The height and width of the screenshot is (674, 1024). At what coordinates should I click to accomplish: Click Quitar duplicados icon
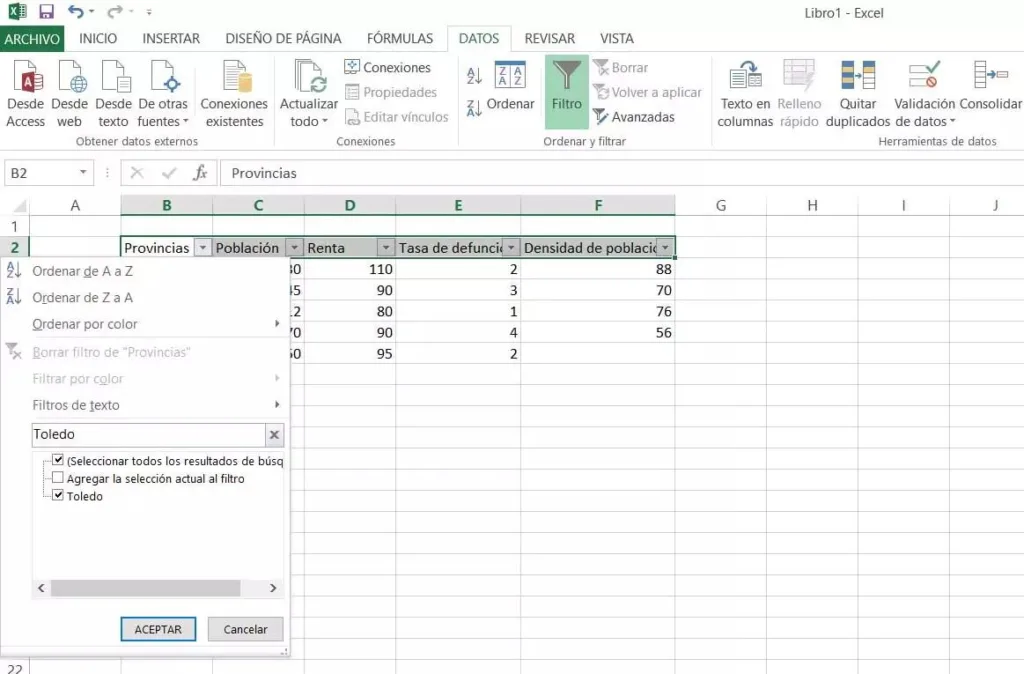point(858,78)
